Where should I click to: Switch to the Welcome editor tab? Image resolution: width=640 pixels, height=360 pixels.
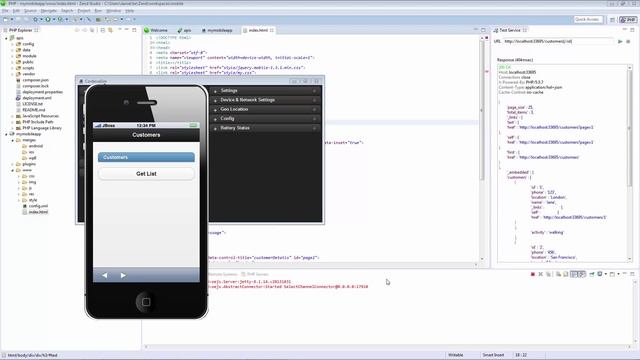[x=156, y=30]
